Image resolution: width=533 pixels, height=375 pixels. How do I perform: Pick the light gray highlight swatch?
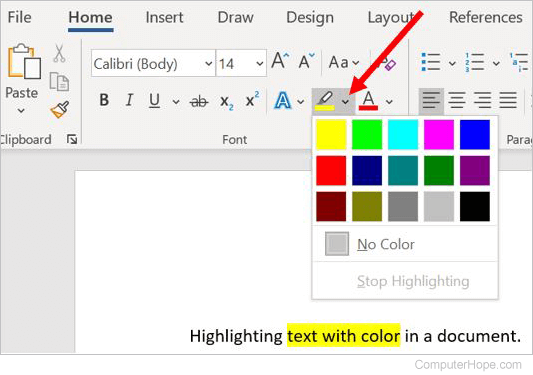pos(439,206)
